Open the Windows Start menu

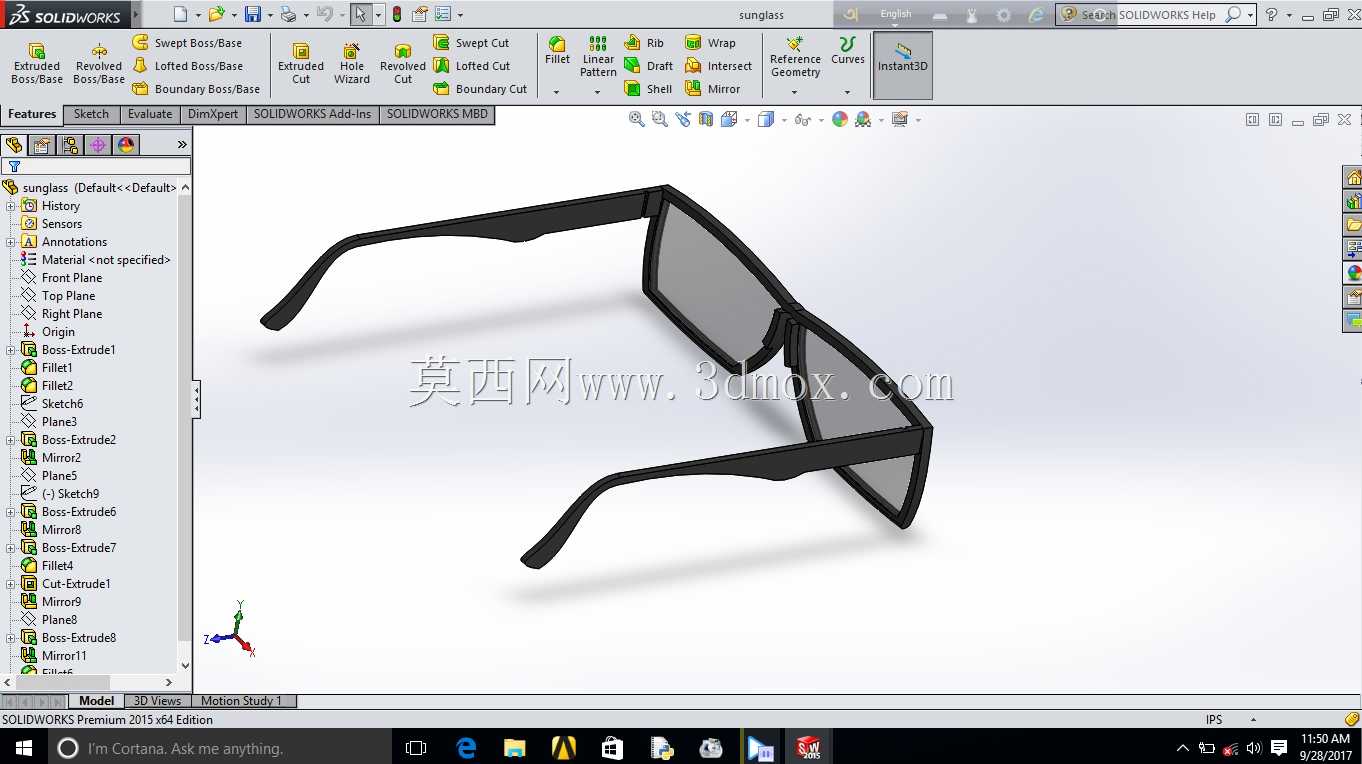pos(23,747)
